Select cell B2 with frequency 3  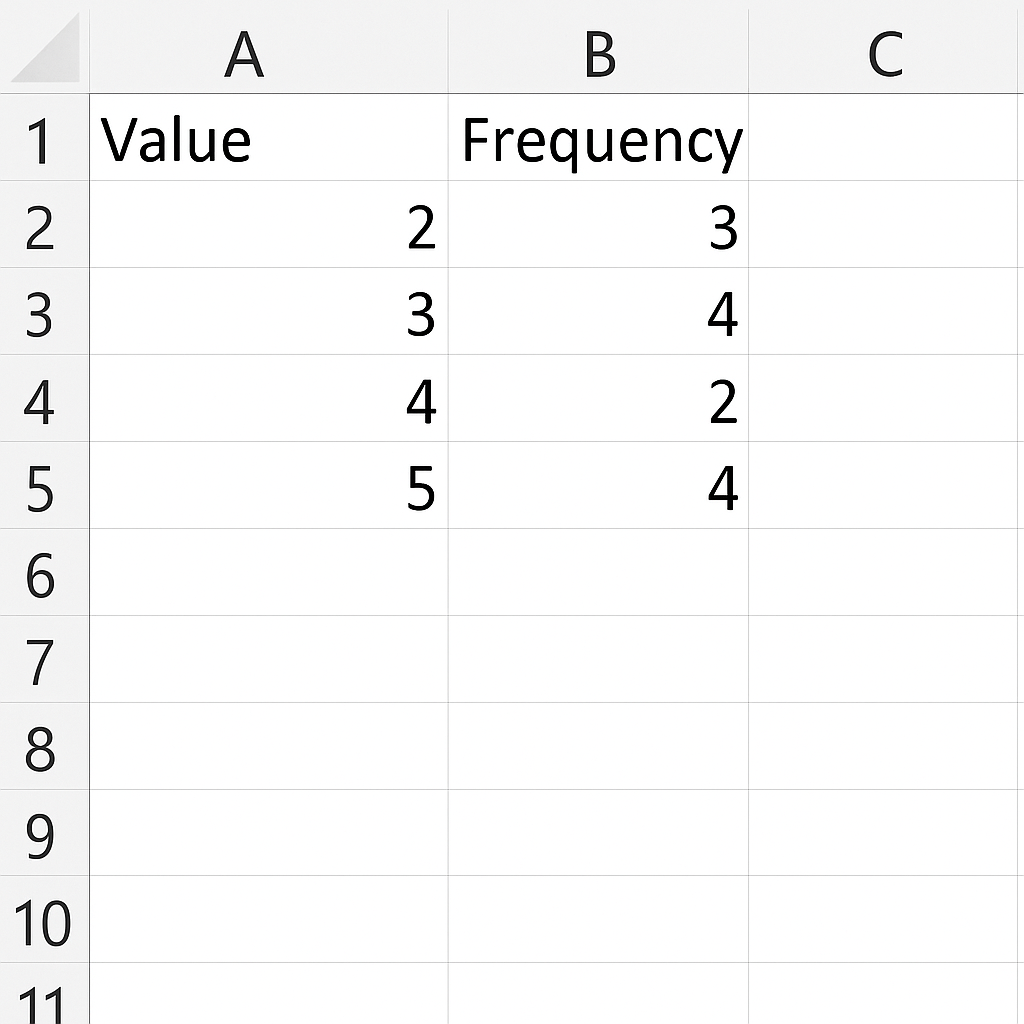(598, 226)
